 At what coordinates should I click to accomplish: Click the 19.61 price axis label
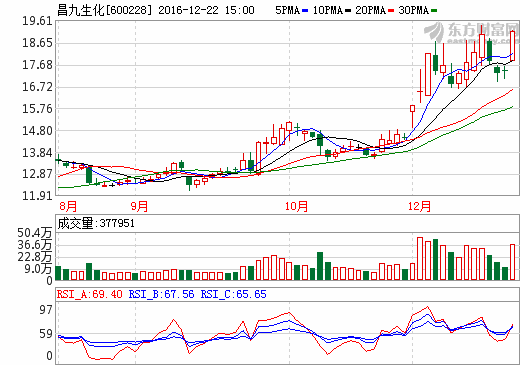click(x=37, y=21)
